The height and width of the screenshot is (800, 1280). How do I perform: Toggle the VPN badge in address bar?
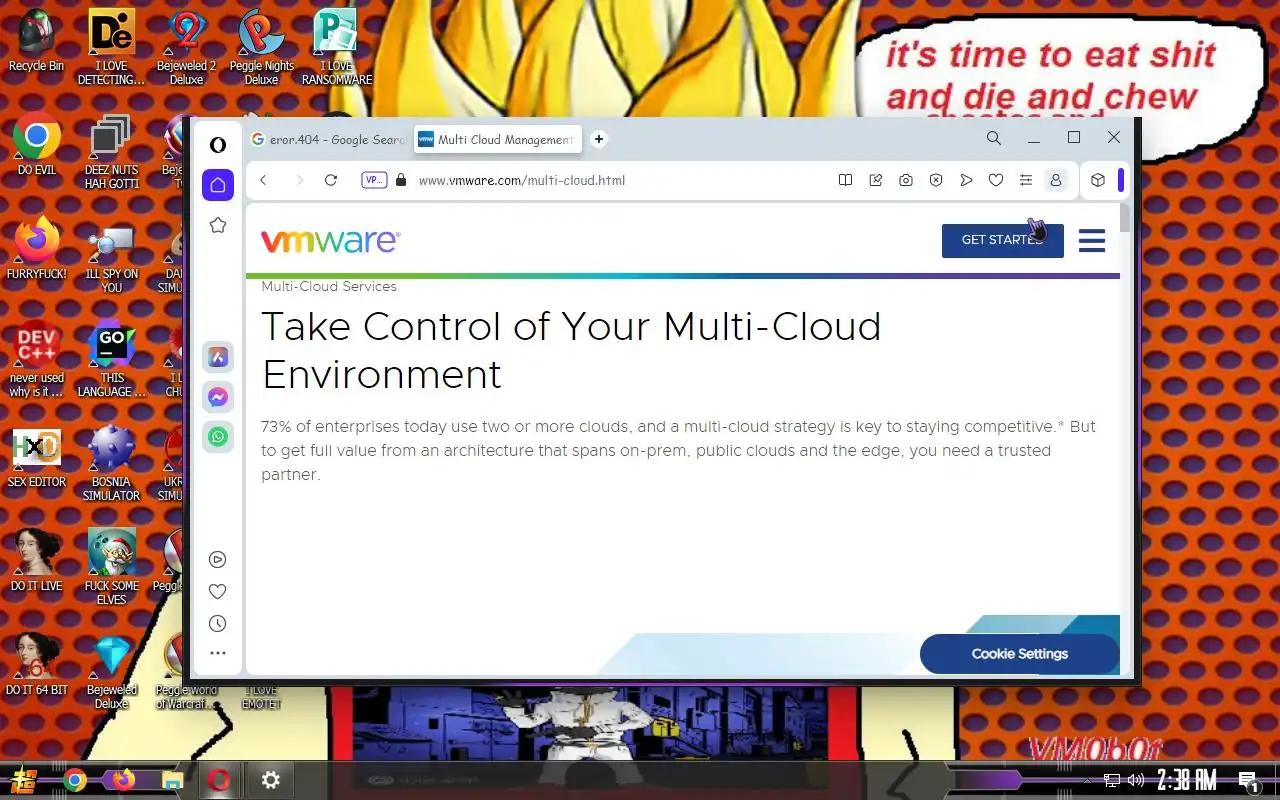(374, 180)
